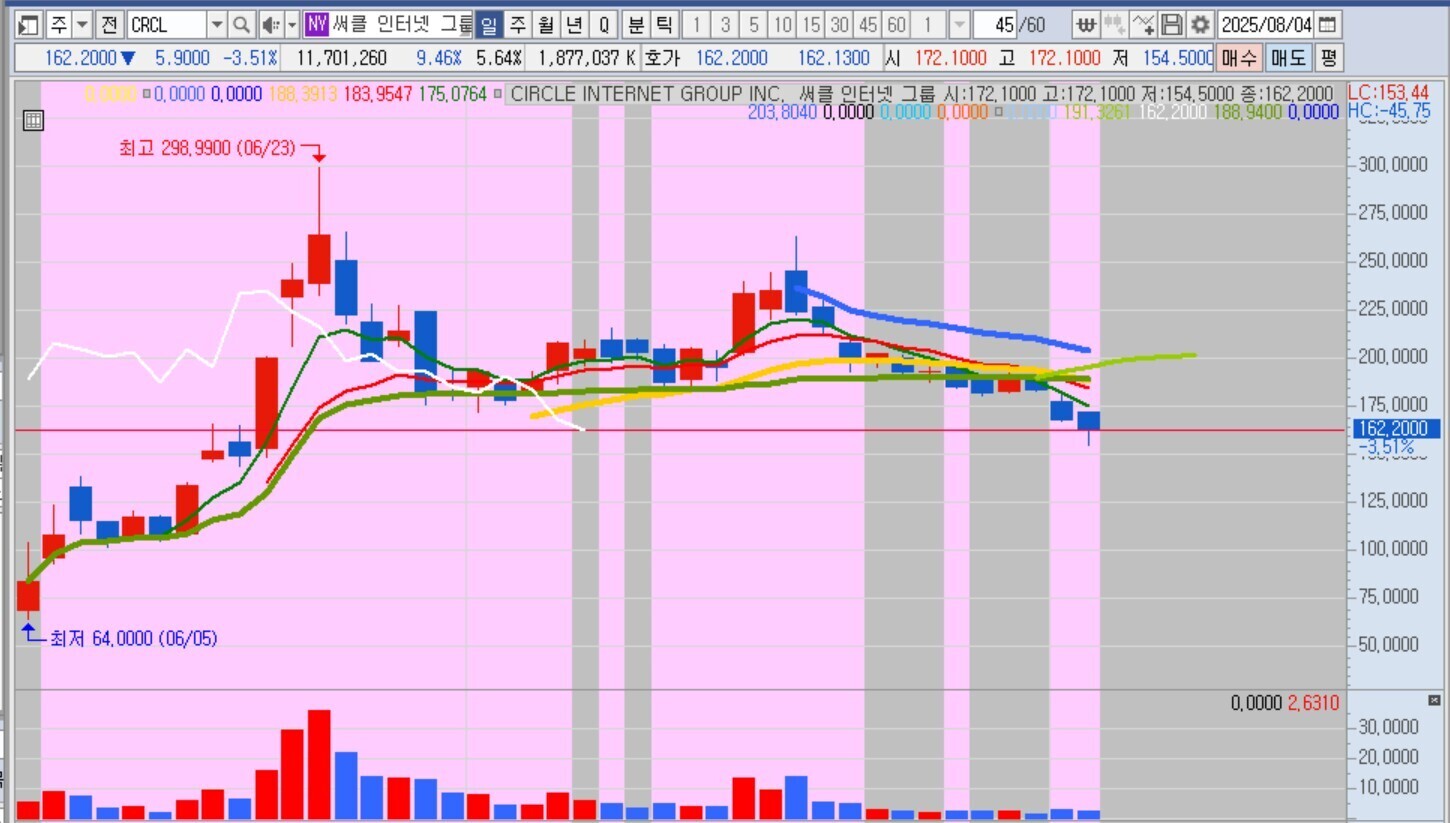The image size is (1450, 823).
Task: Close the volume indicator pane
Action: click(x=1434, y=700)
